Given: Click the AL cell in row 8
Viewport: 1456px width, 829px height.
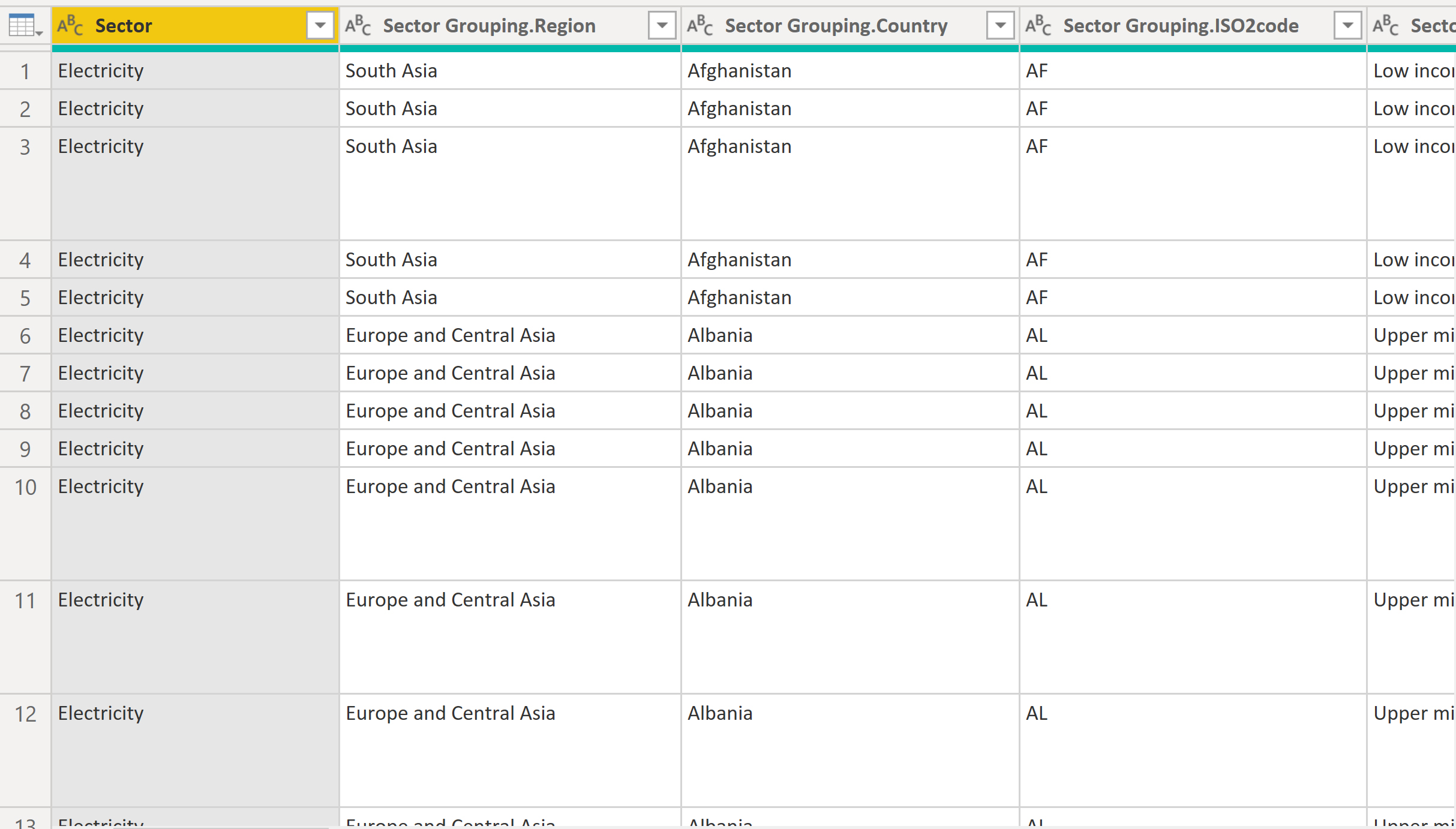Looking at the screenshot, I should pyautogui.click(x=1193, y=412).
